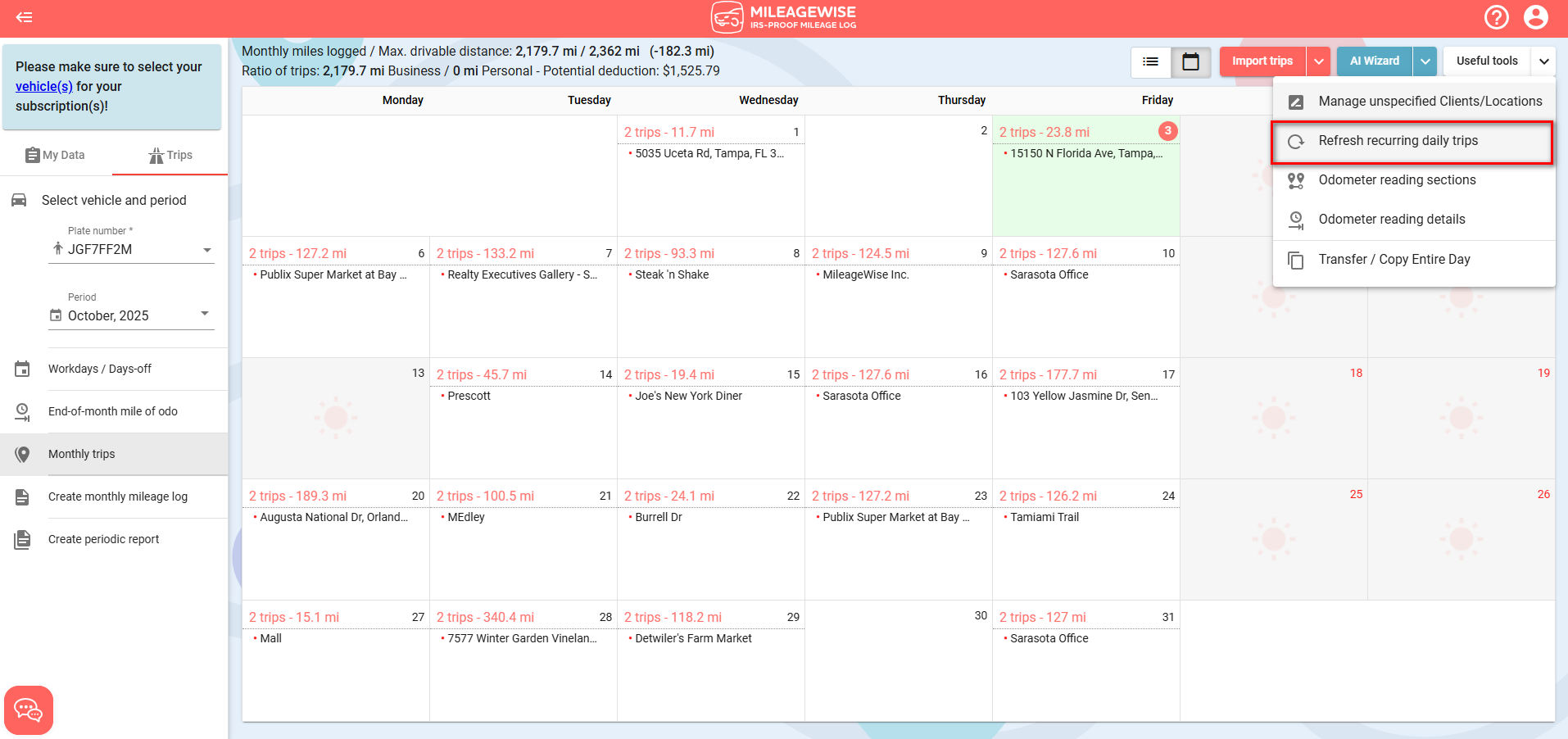
Task: Select Odometer reading sections menu entry
Action: point(1414,180)
